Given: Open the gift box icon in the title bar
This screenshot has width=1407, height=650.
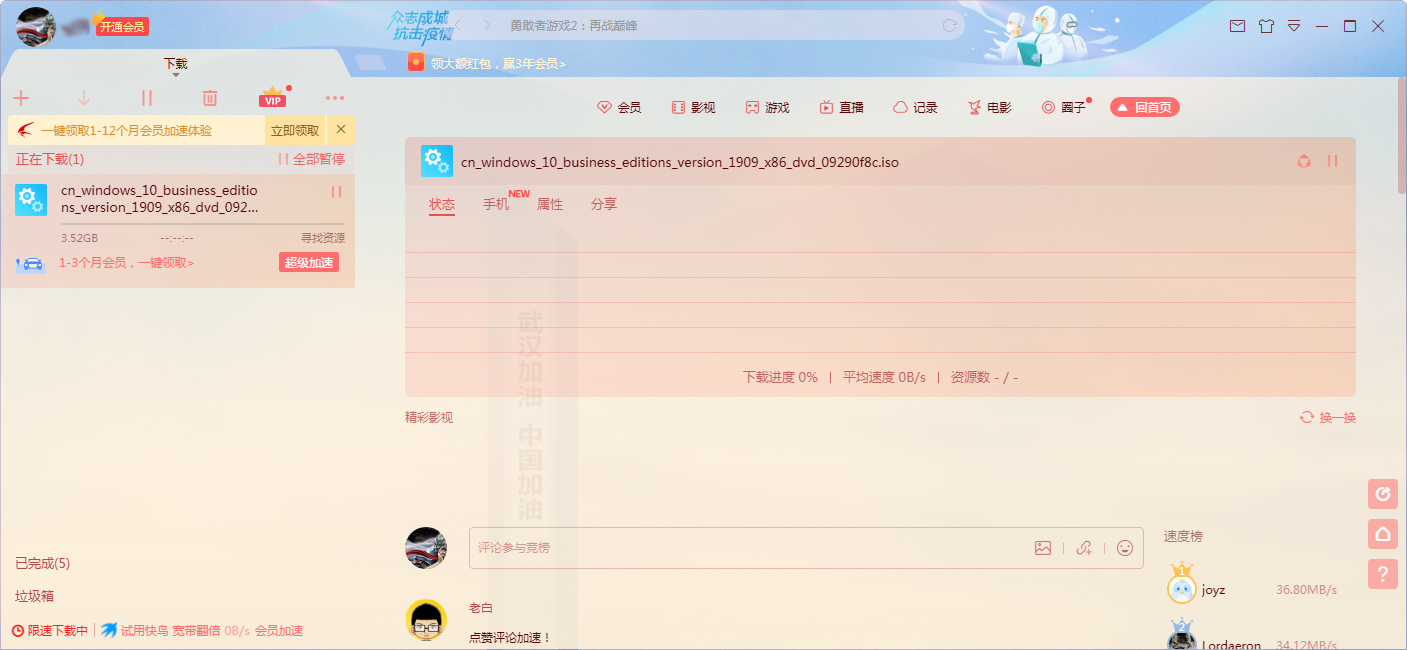Looking at the screenshot, I should tap(1266, 26).
